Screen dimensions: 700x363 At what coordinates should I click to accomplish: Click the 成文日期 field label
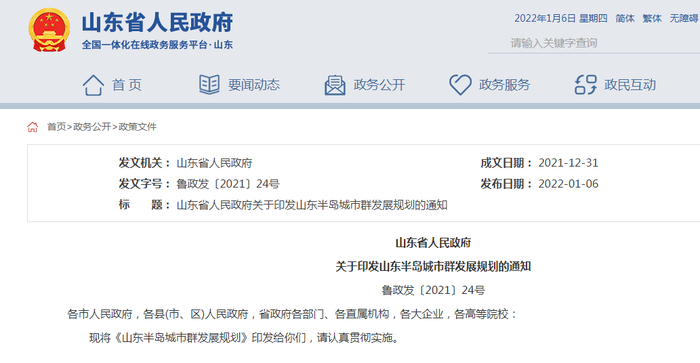[506, 163]
